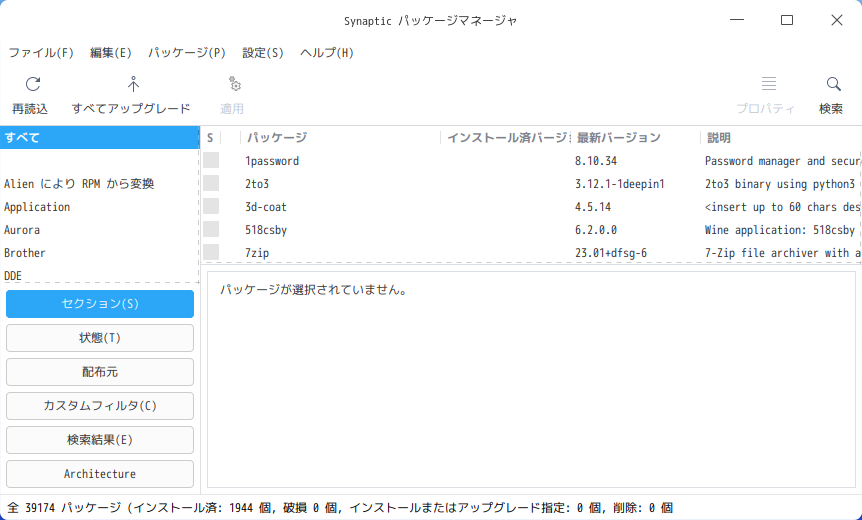Sort by 最新バージョン column header

(636, 137)
